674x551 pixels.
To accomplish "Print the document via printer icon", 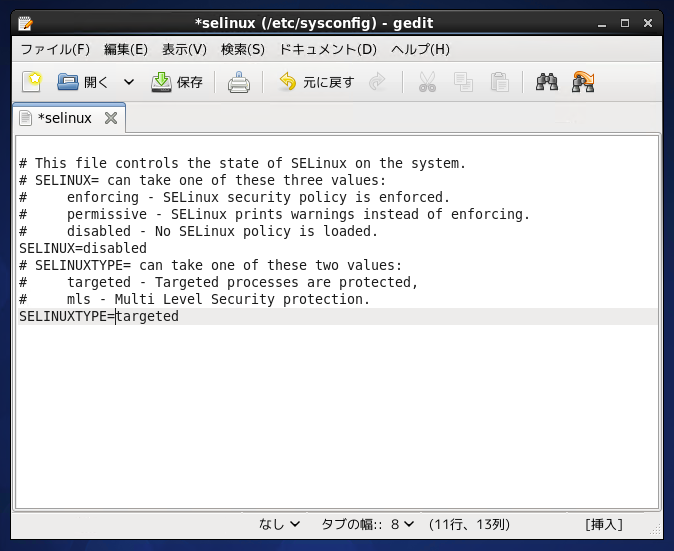I will pos(239,82).
